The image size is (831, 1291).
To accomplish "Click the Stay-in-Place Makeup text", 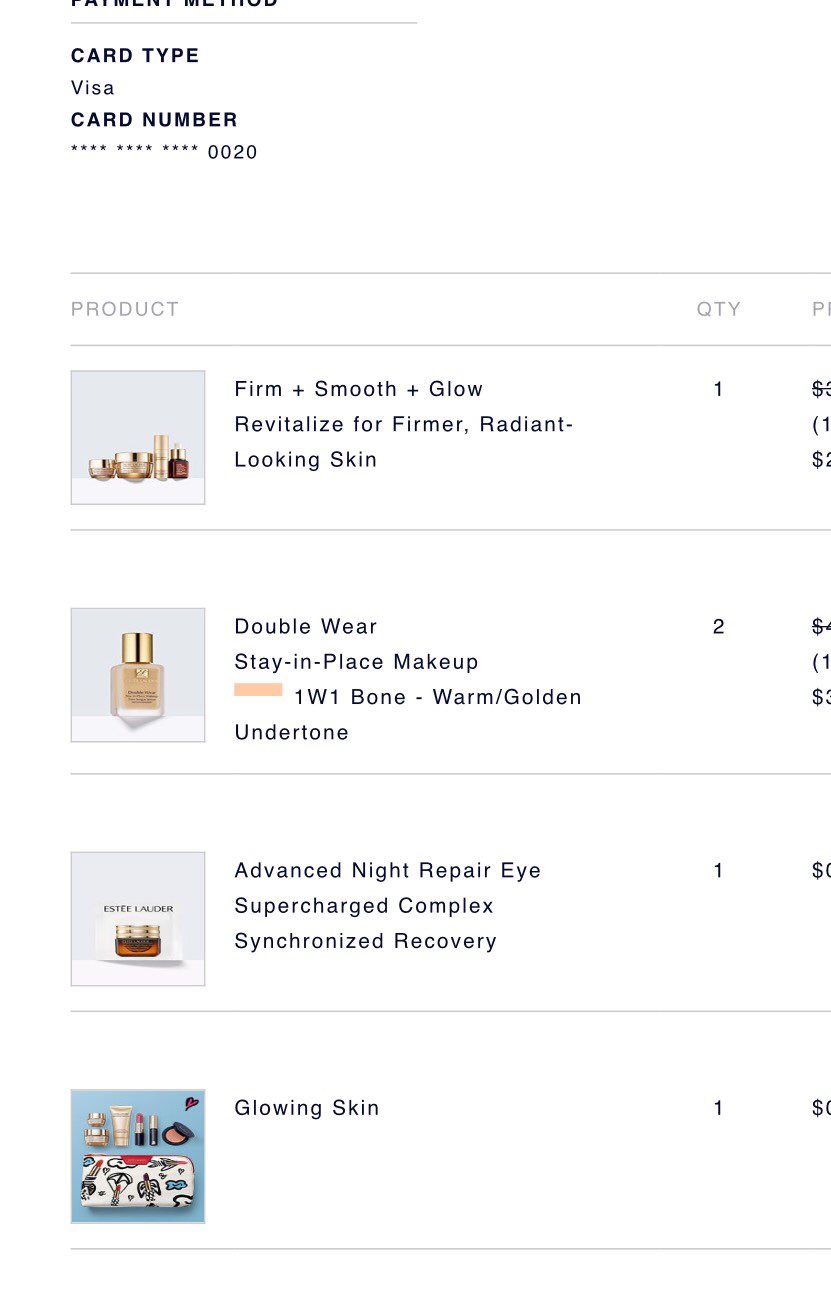I will [x=357, y=662].
